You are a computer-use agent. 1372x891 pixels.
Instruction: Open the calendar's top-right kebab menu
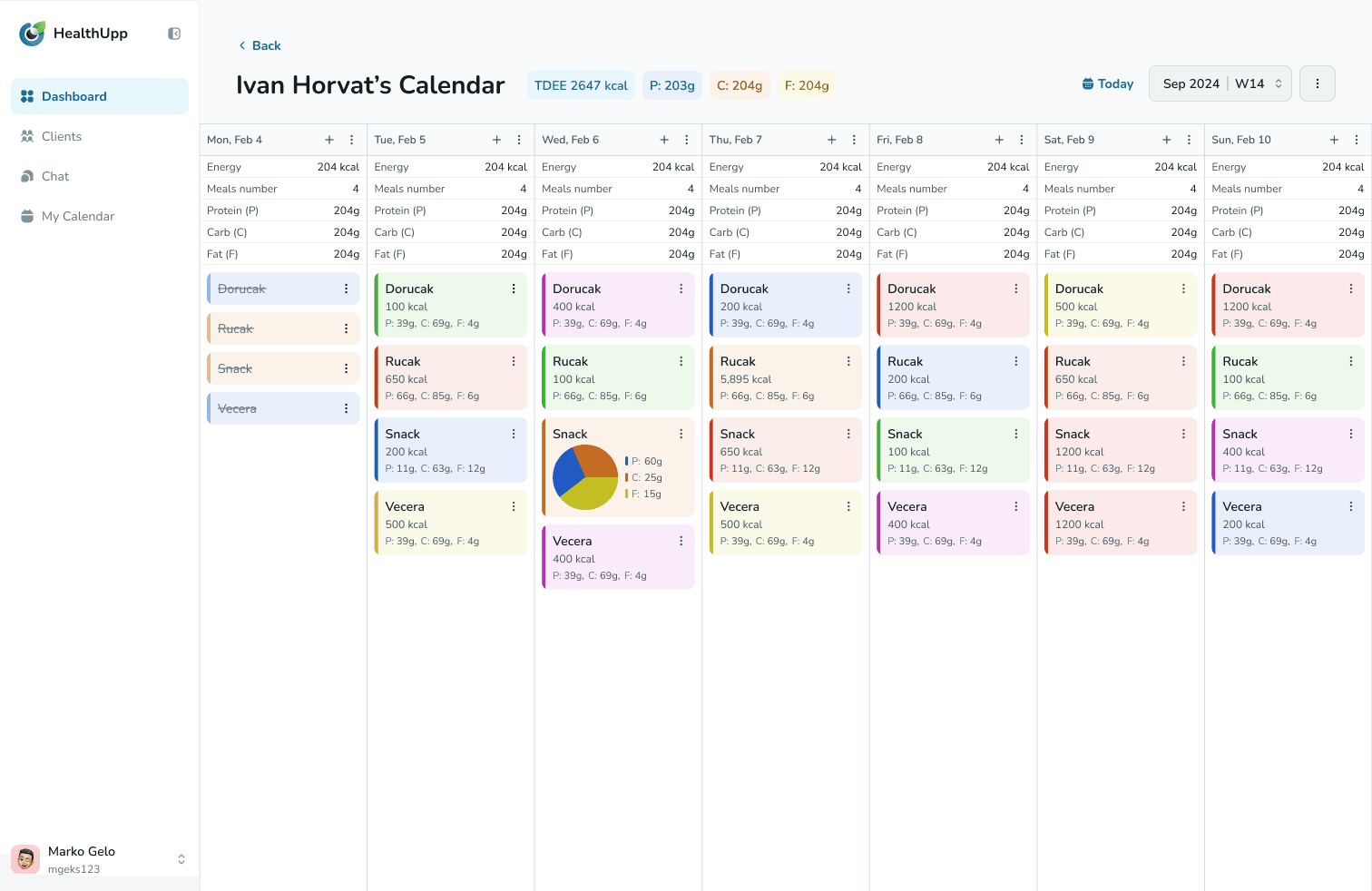(1317, 83)
